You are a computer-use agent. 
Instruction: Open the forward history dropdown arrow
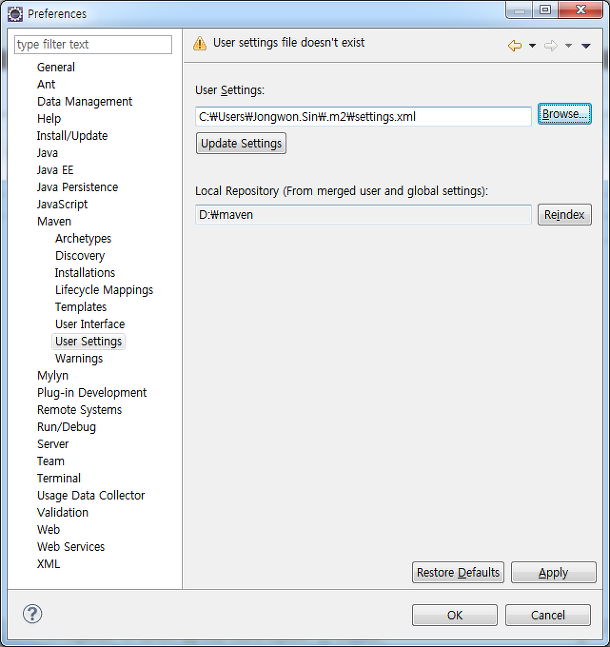coord(568,46)
